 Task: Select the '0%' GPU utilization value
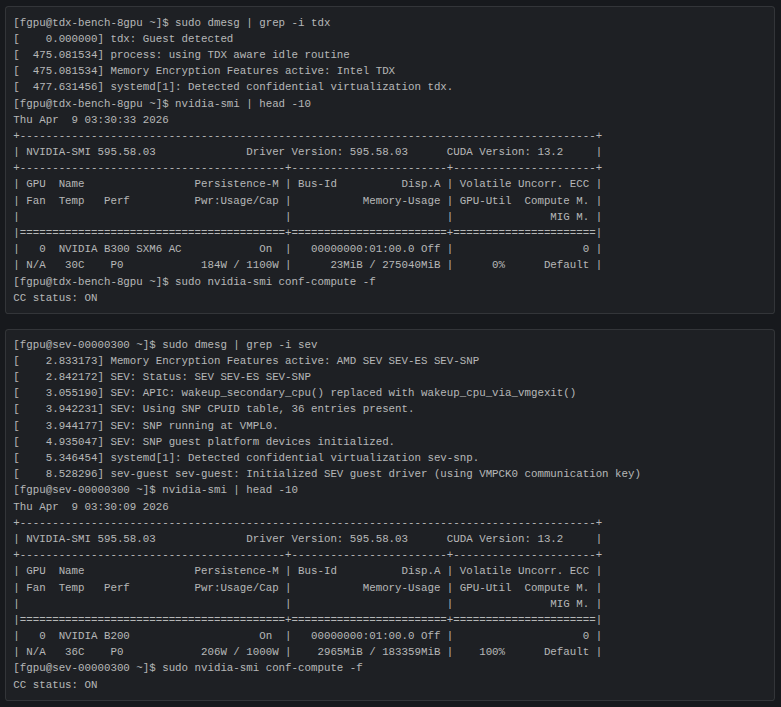pos(499,265)
